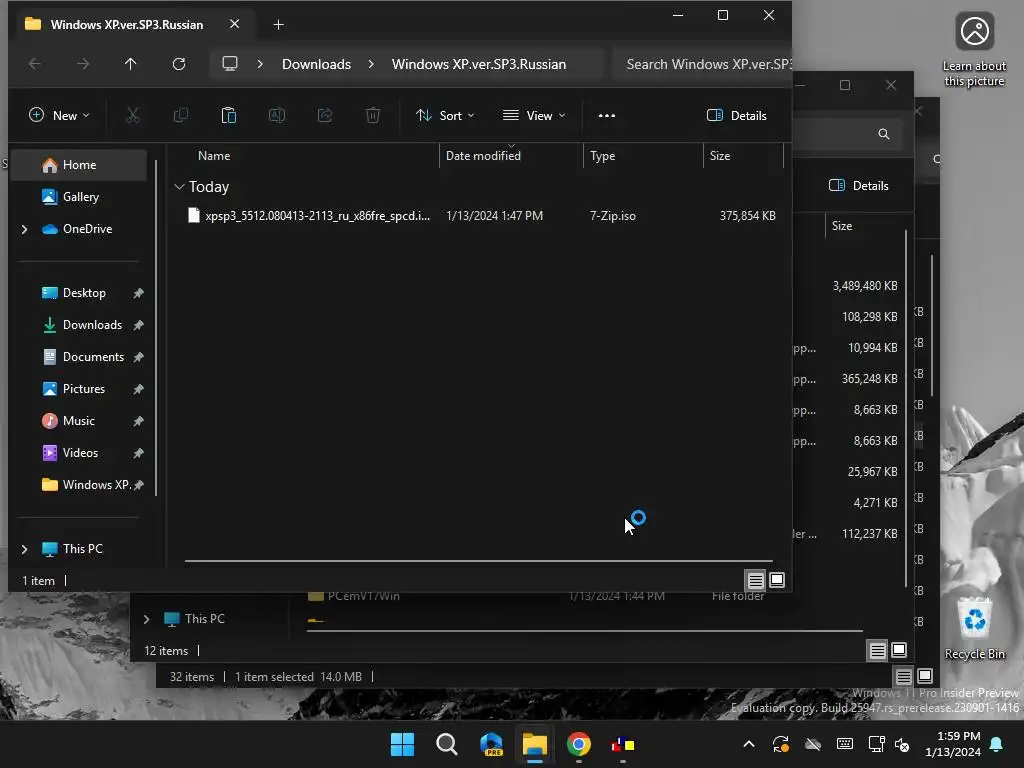This screenshot has height=768, width=1024.
Task: Show hidden system tray icons chevron
Action: (749, 744)
